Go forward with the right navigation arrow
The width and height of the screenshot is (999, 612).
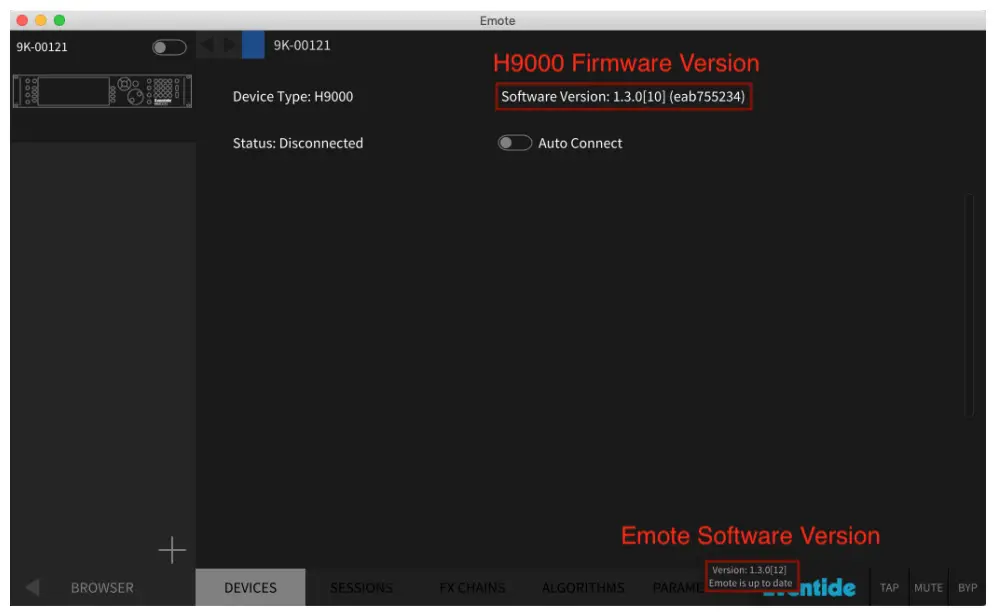229,45
